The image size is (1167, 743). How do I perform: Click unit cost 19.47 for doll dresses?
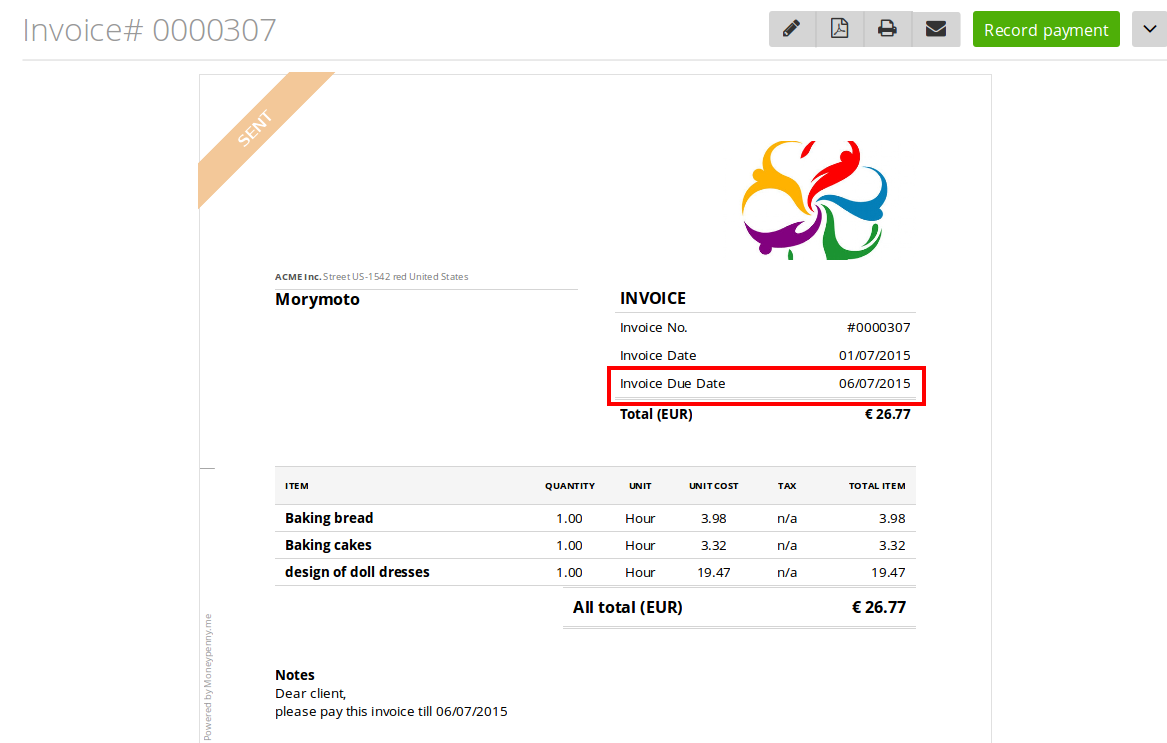[713, 573]
